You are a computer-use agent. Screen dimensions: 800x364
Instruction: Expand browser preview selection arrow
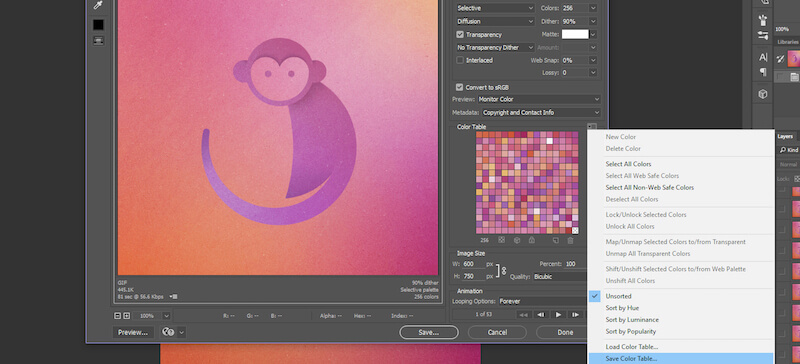click(x=182, y=332)
